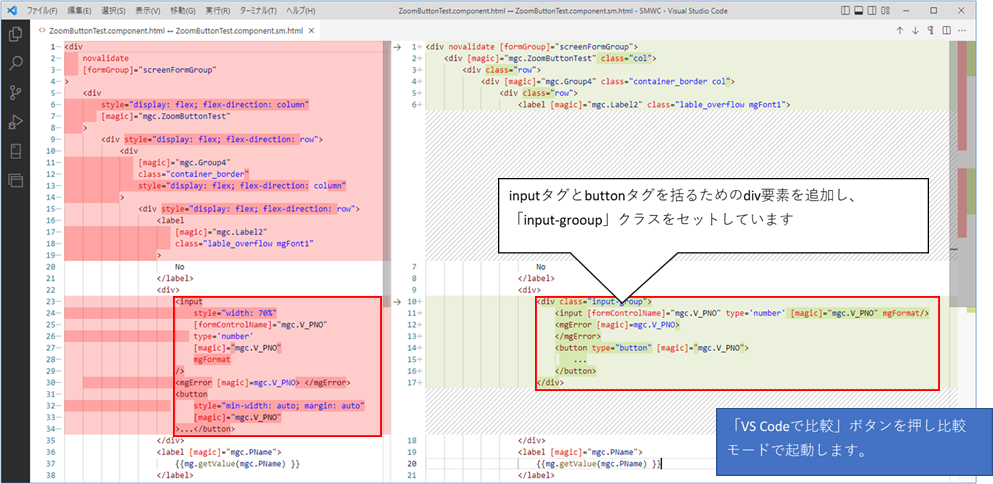Close the ZoomButtonTest diff editor tab
Viewport: 993px width, 484px height.
coord(313,31)
